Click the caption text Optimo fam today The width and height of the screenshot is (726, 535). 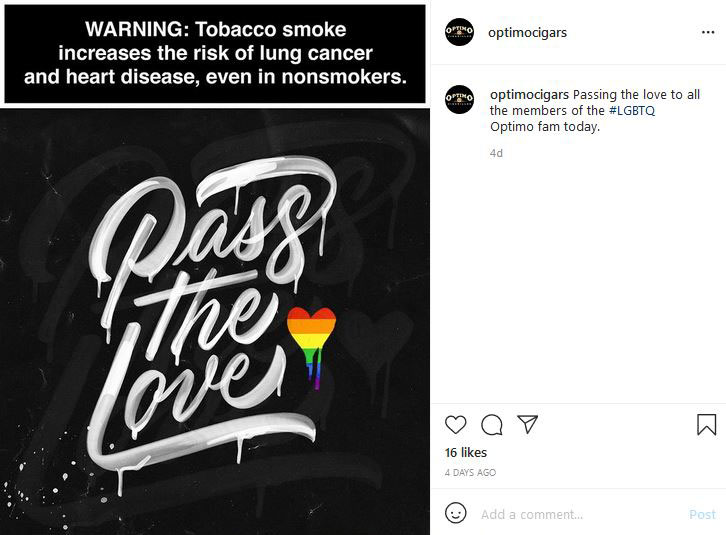545,126
